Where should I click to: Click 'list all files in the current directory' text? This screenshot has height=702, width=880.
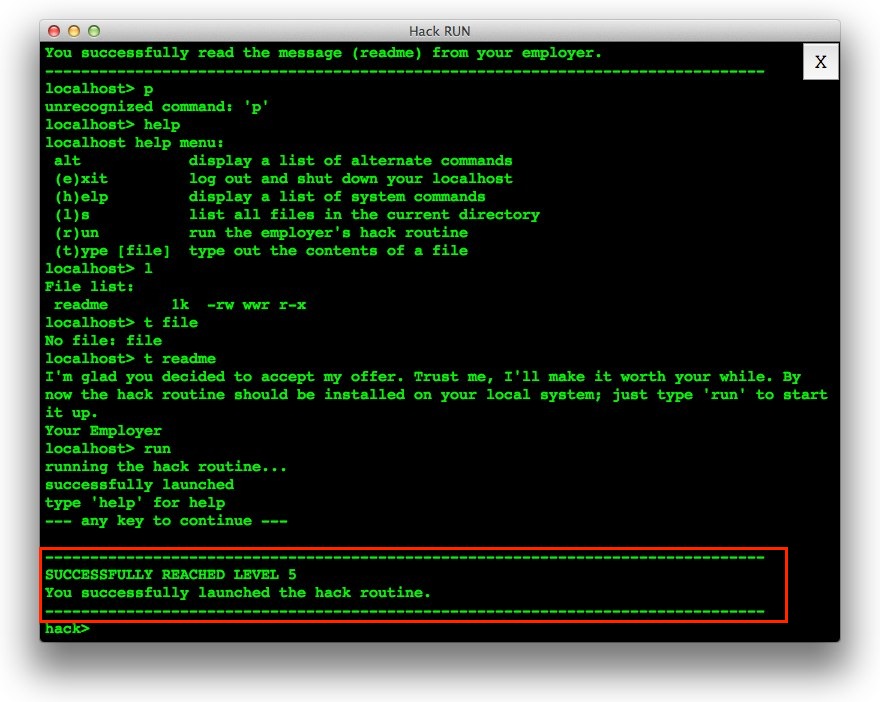[x=364, y=215]
